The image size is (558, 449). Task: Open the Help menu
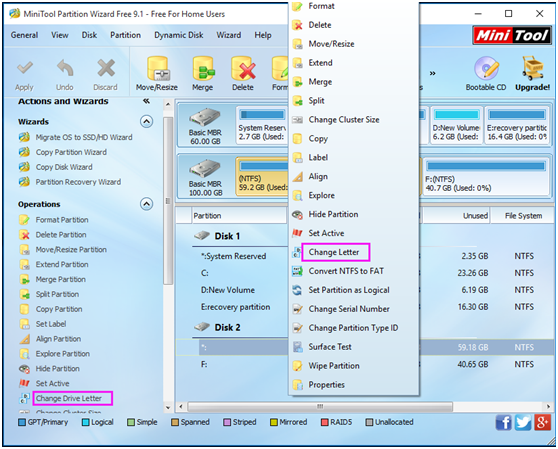263,35
